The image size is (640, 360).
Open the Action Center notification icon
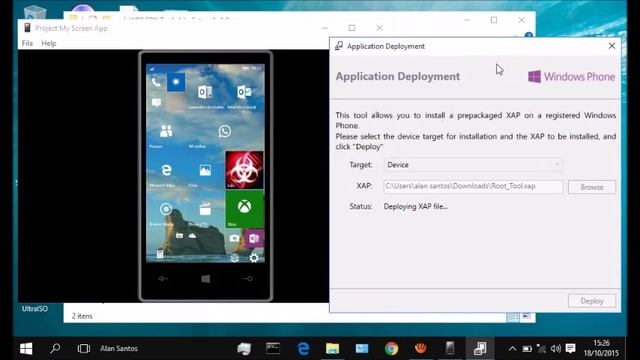click(570, 349)
